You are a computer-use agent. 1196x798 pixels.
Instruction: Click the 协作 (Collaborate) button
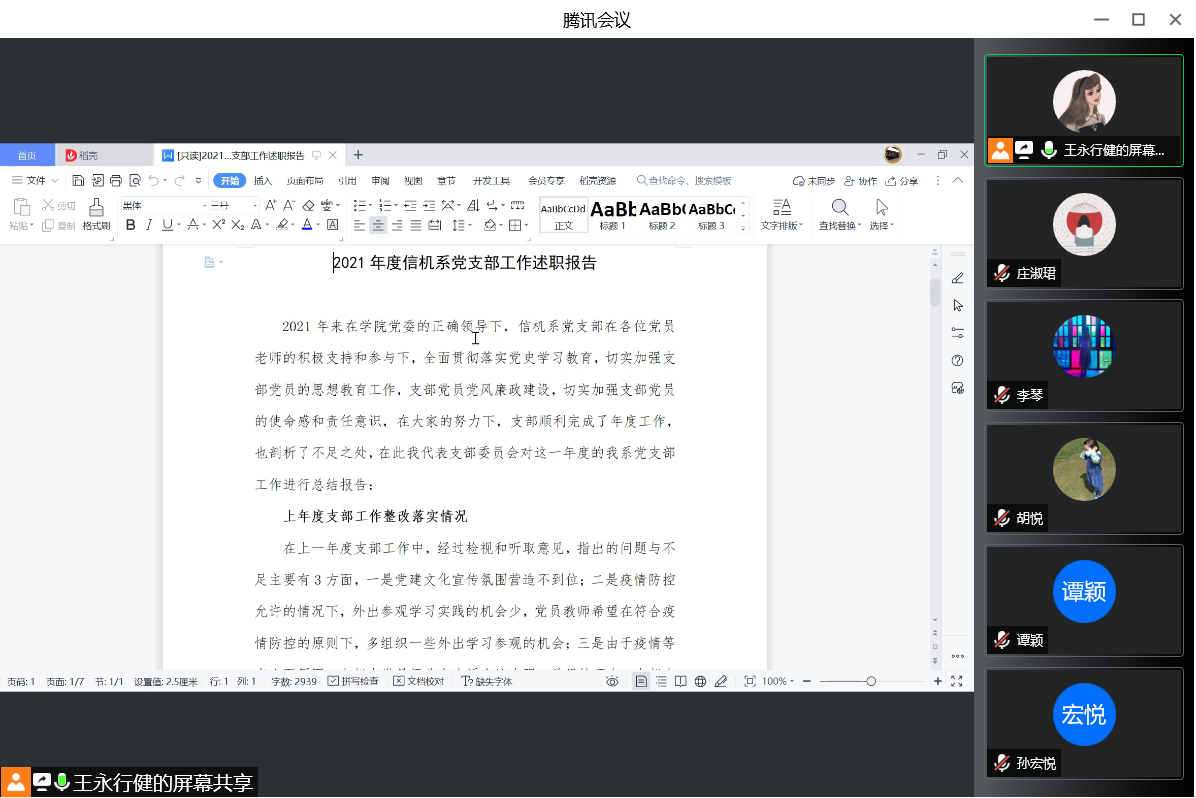click(860, 181)
